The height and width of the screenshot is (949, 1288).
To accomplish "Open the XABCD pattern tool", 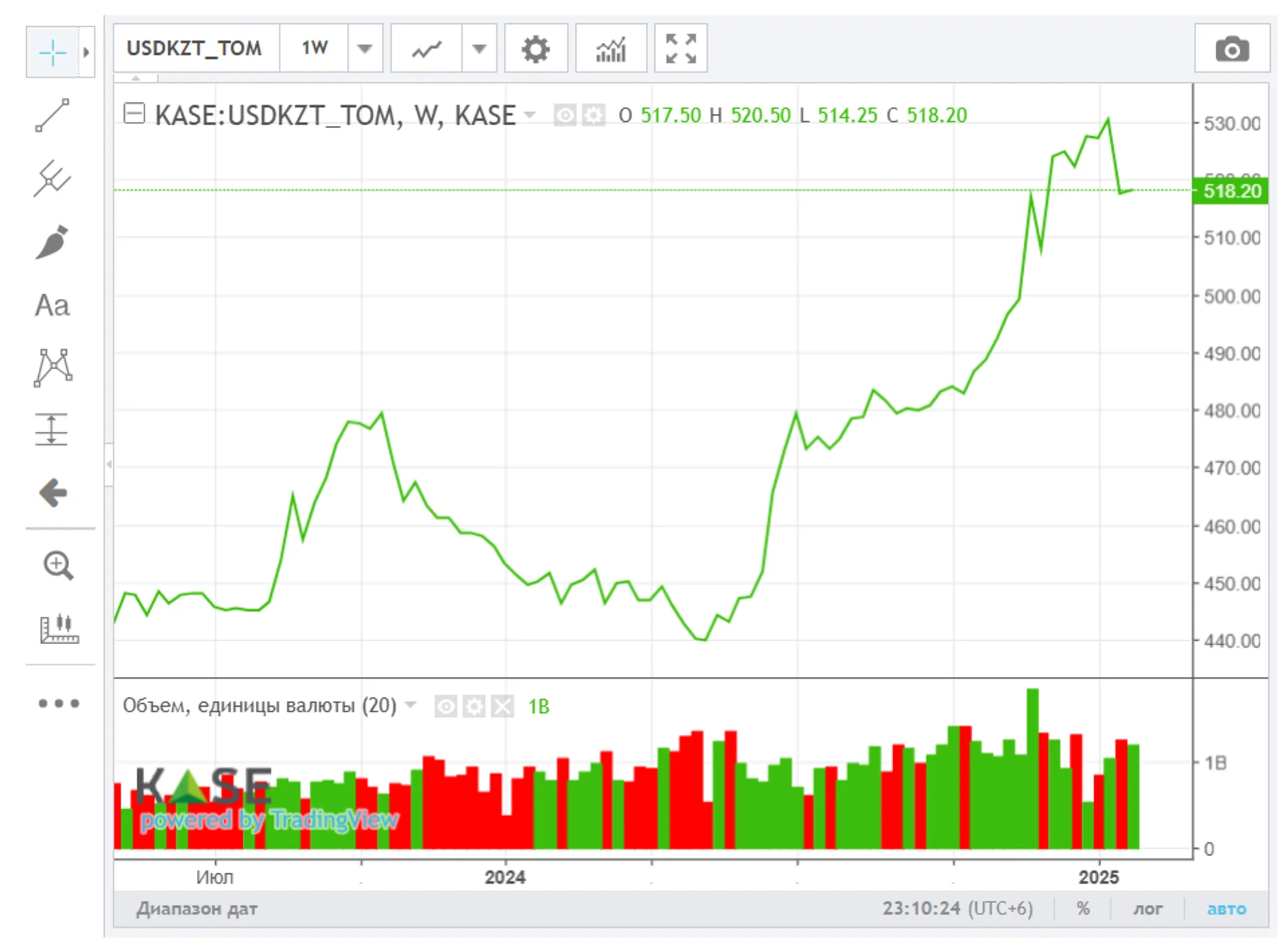I will pyautogui.click(x=53, y=368).
